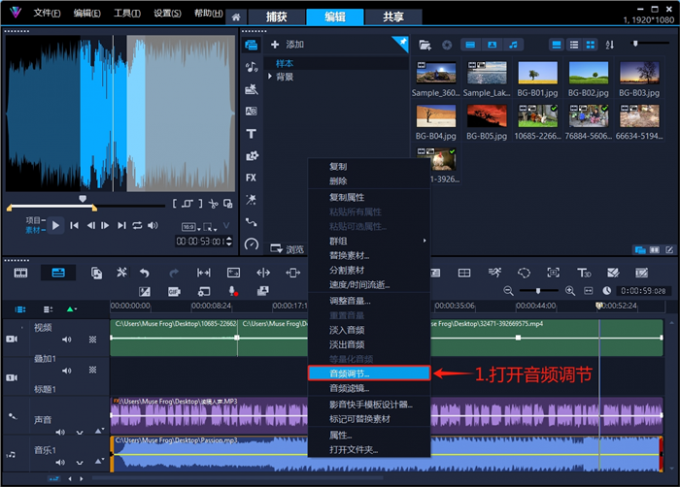Viewport: 680px width, 487px height.
Task: Play the preview with play button
Action: coord(56,226)
